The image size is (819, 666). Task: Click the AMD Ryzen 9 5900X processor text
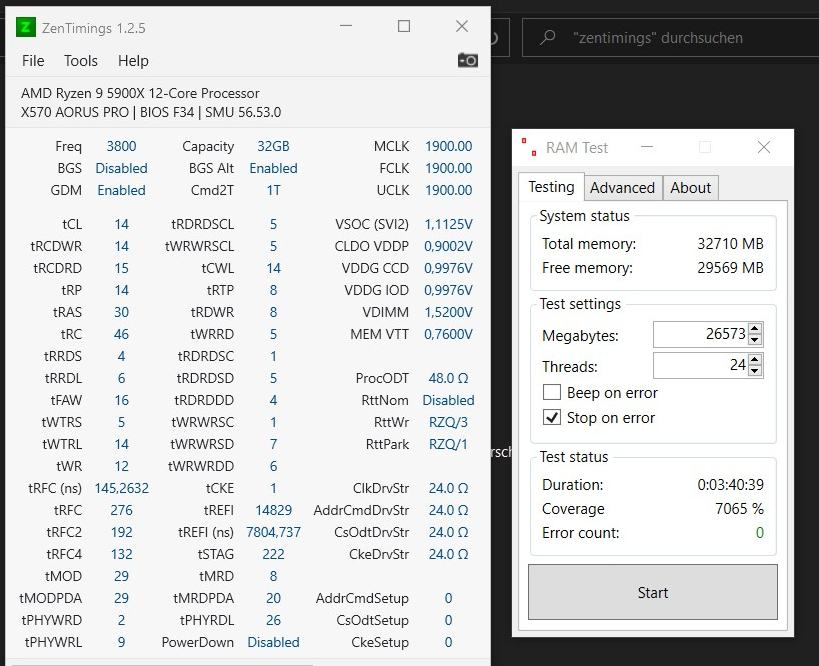click(x=140, y=94)
